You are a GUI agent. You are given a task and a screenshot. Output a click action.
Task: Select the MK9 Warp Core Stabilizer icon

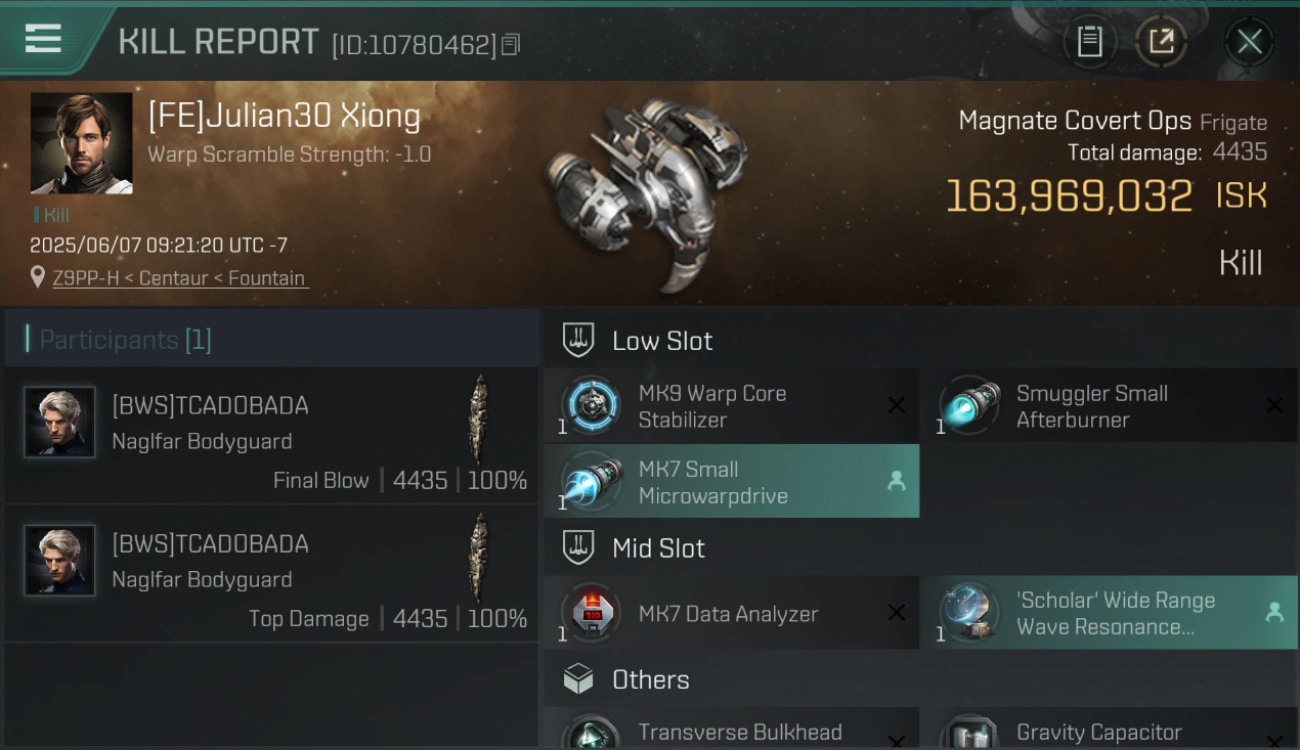590,406
